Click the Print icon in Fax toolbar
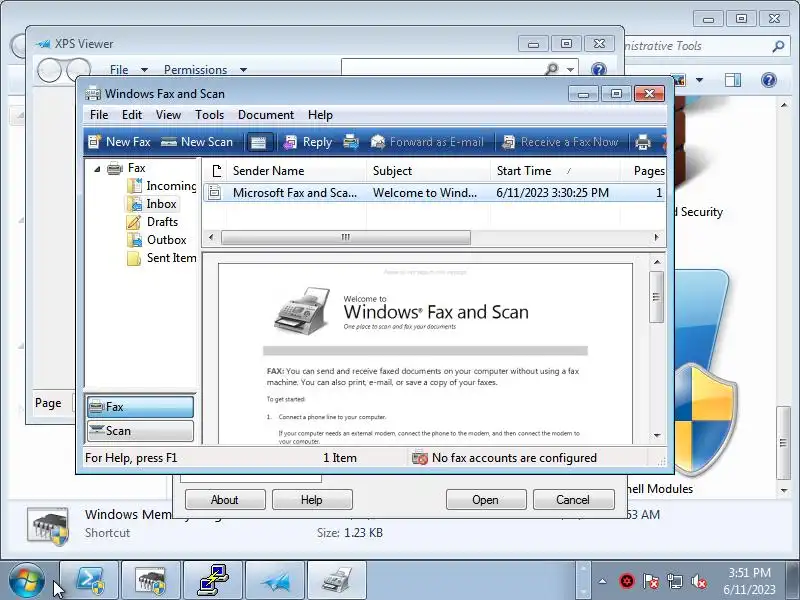The image size is (800, 600). point(643,142)
